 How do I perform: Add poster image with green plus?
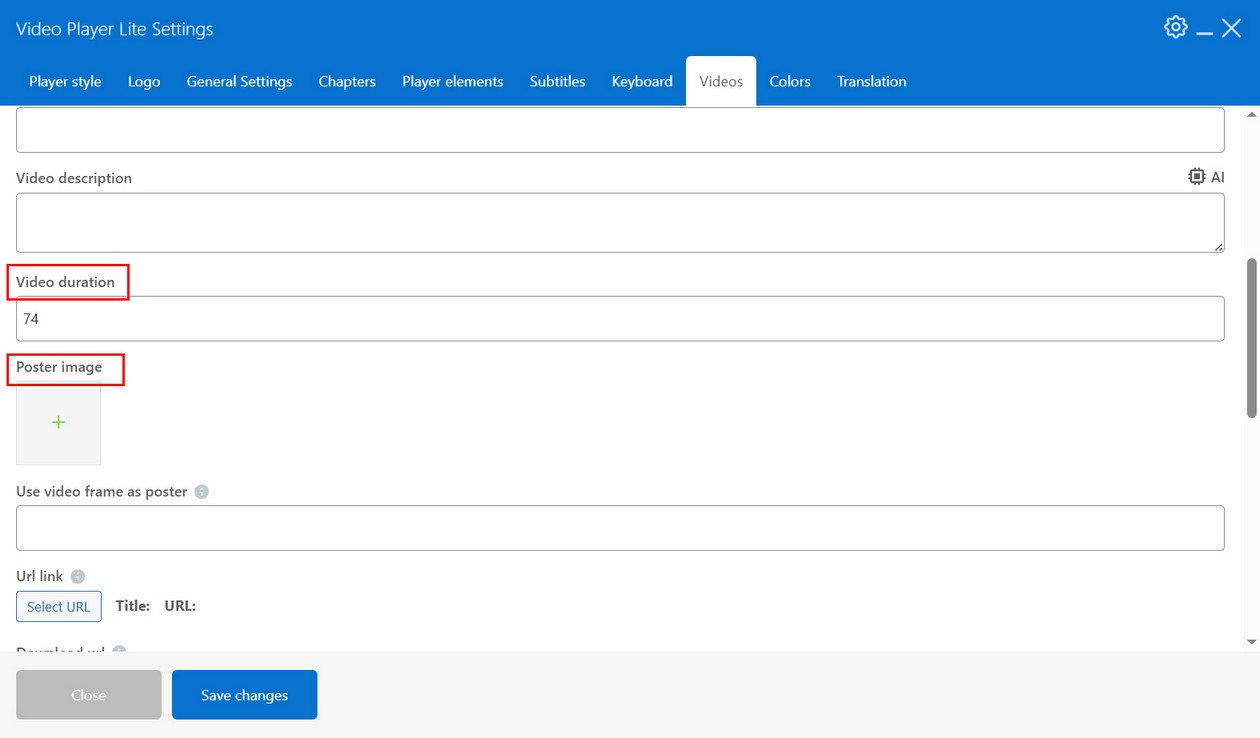pyautogui.click(x=58, y=423)
